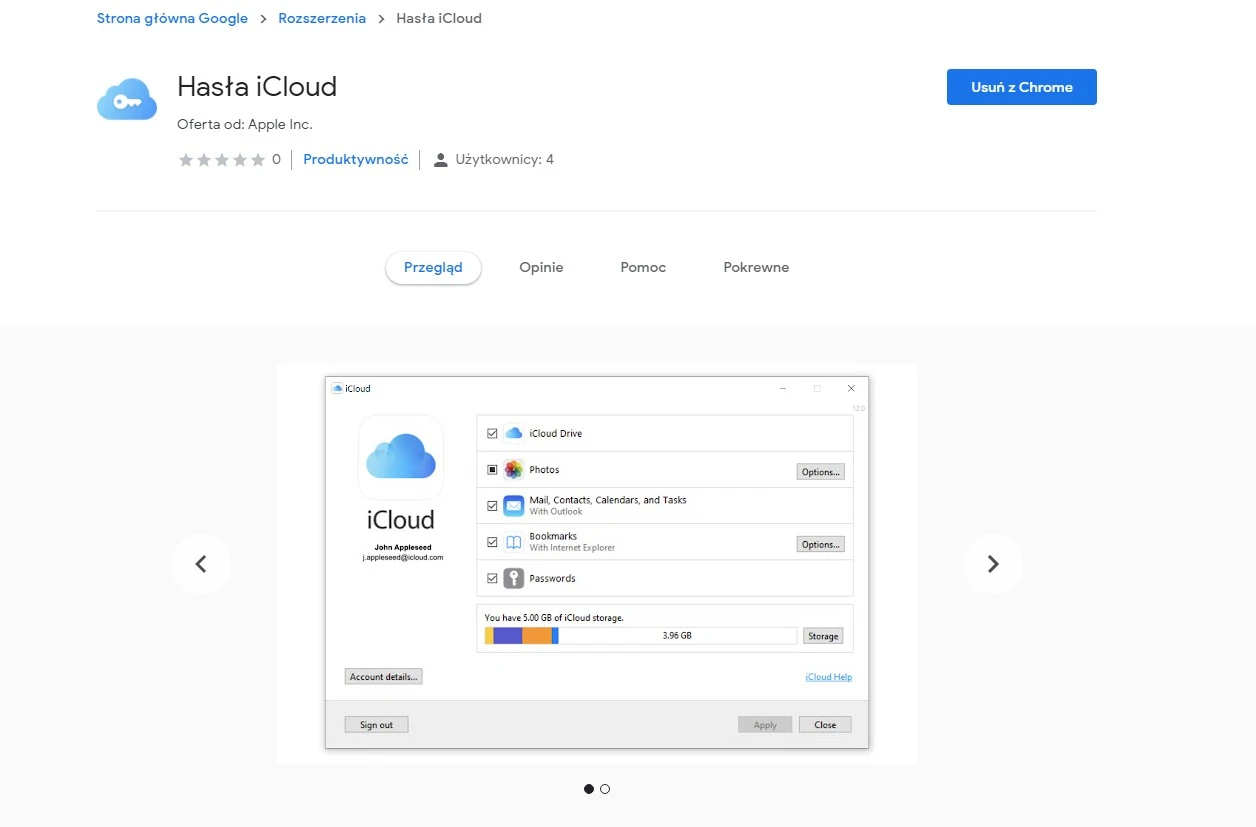
Task: Open the Pomoc tab
Action: 642,267
